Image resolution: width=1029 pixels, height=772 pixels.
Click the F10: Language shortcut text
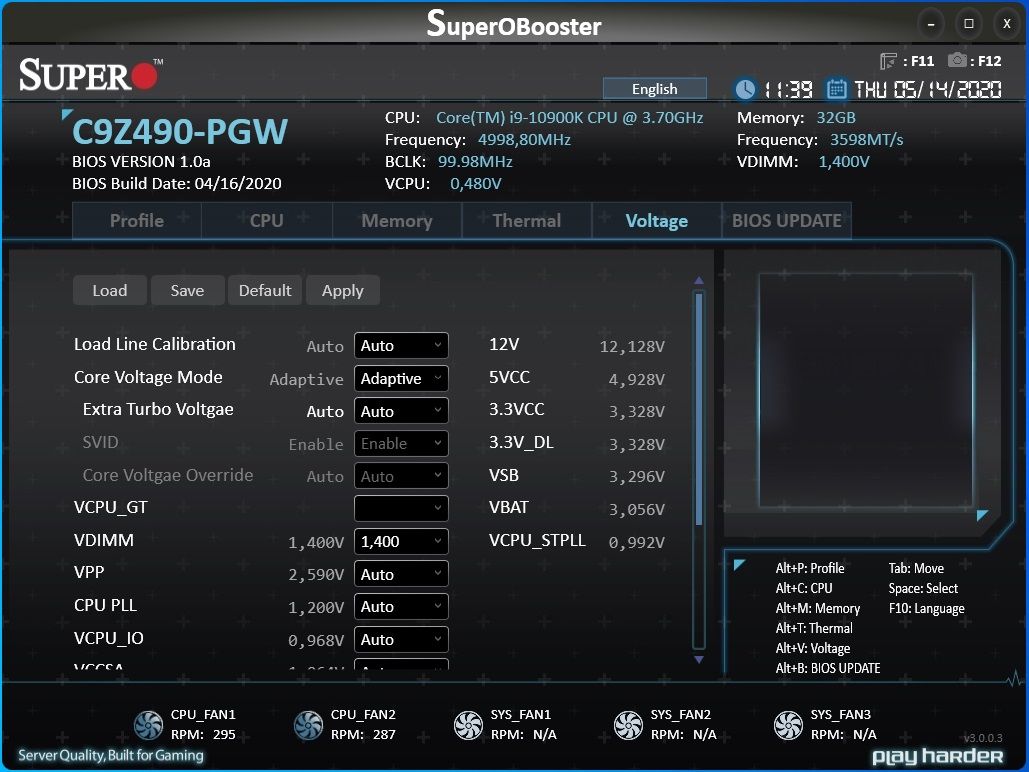tap(927, 609)
